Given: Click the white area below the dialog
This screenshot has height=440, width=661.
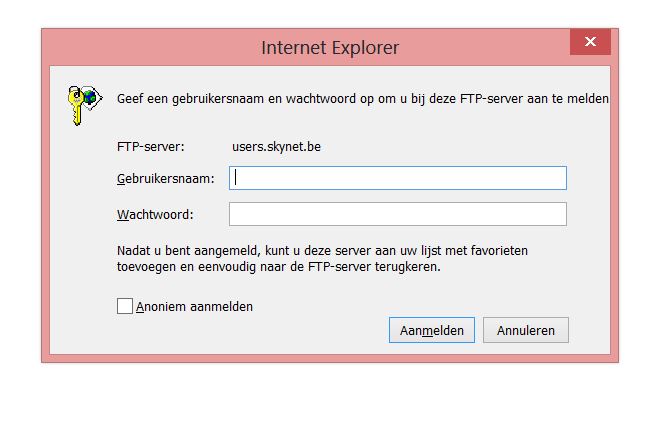Looking at the screenshot, I should (x=330, y=400).
